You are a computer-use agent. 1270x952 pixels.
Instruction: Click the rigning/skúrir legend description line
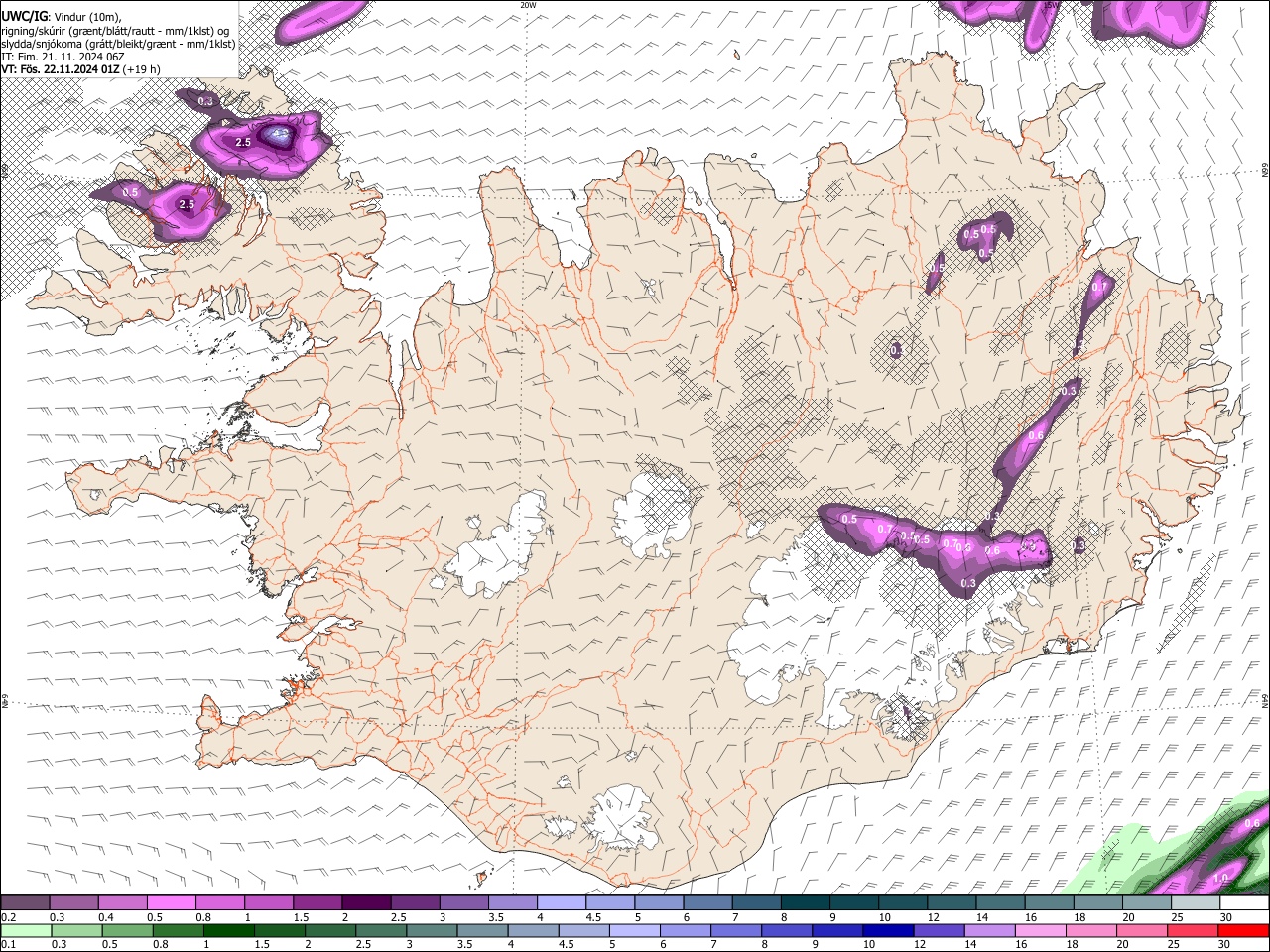click(x=116, y=30)
